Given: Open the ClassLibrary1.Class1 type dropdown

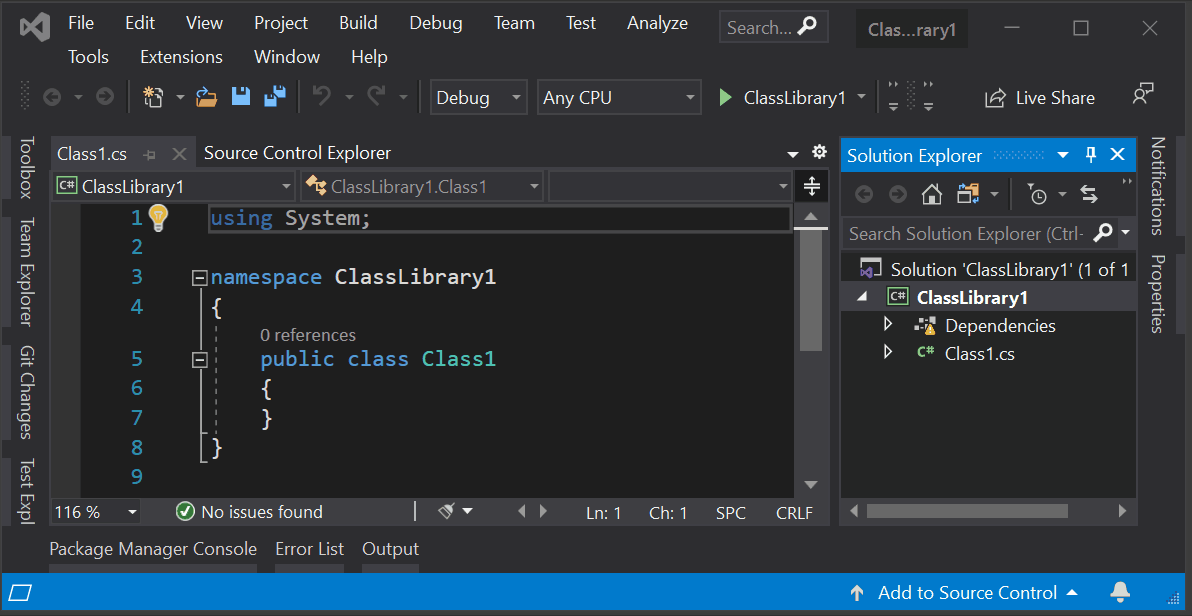Looking at the screenshot, I should point(422,186).
